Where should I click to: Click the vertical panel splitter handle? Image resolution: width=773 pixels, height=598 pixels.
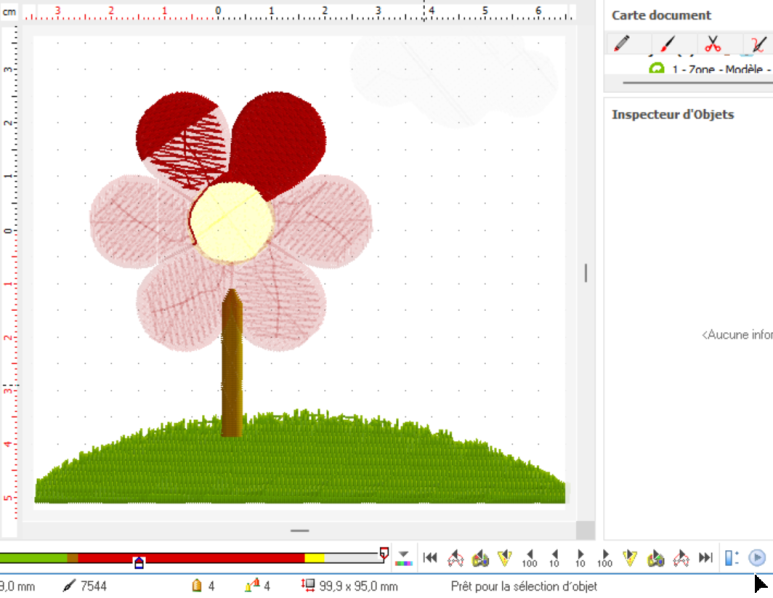point(586,273)
